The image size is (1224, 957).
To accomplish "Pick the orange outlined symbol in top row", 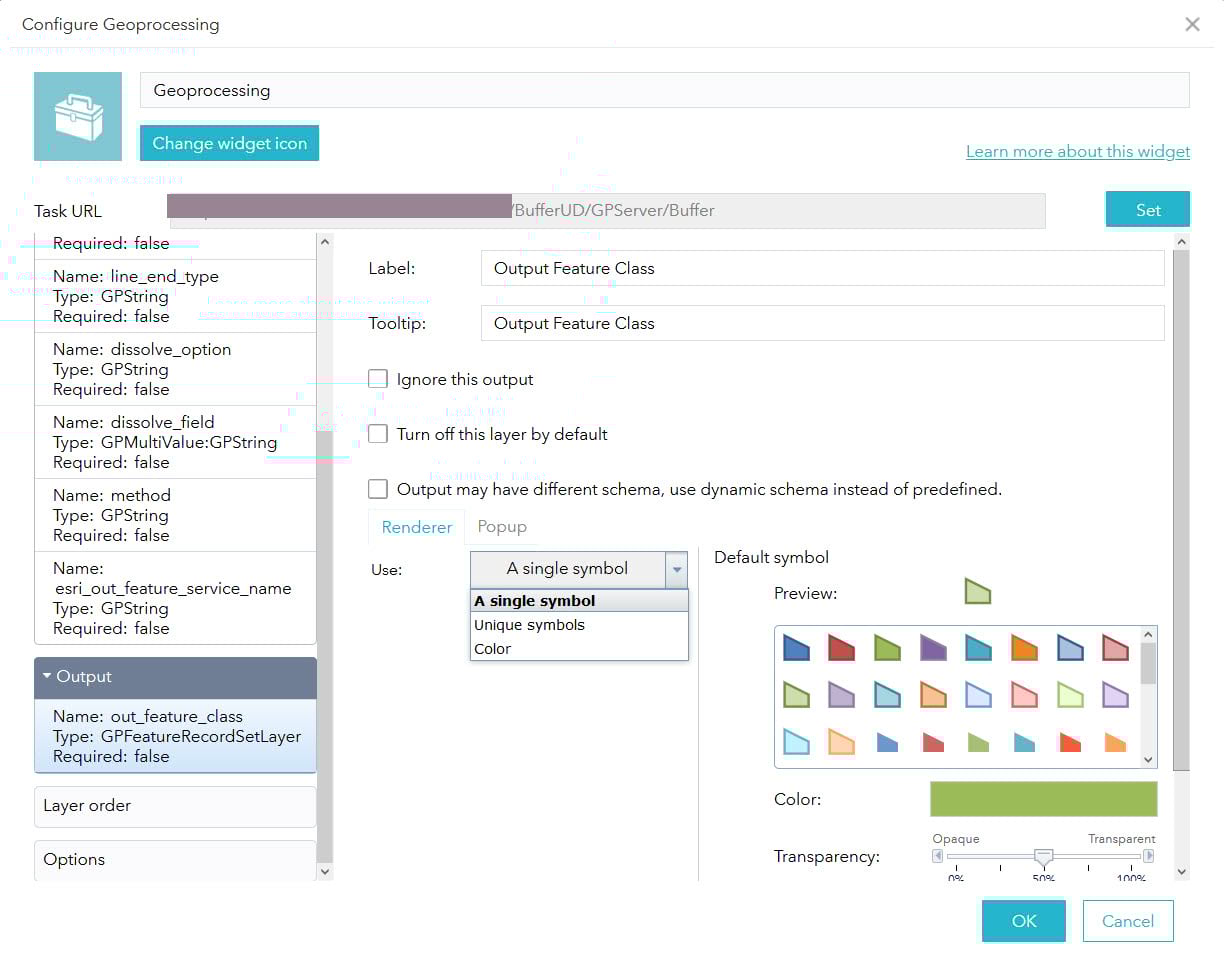I will tap(1024, 647).
